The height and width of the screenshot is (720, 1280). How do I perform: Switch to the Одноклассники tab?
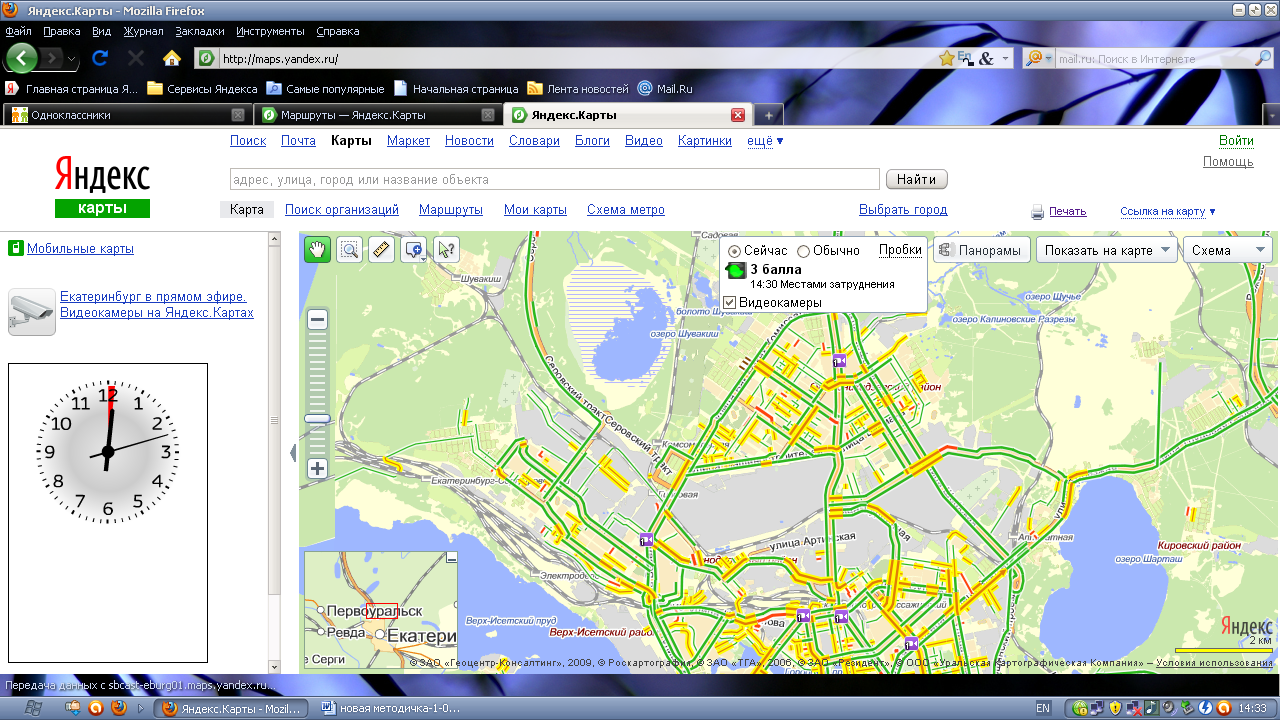128,115
